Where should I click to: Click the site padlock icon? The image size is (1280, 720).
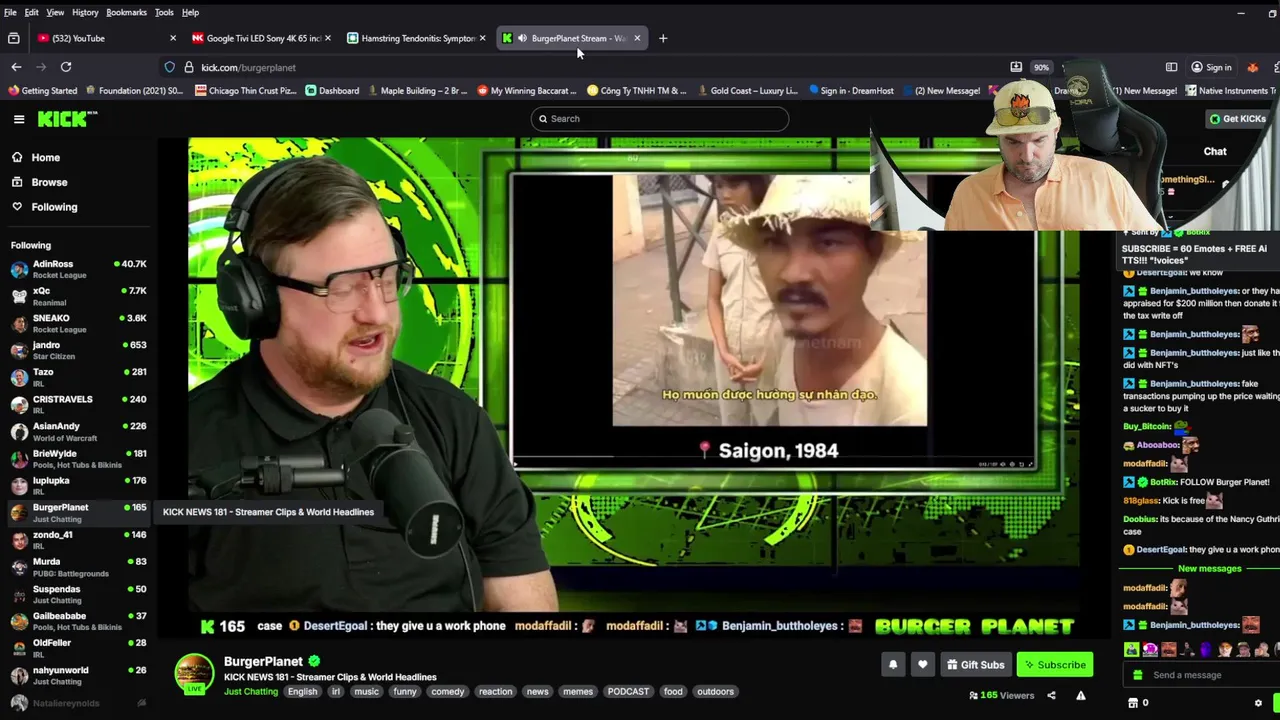click(188, 67)
